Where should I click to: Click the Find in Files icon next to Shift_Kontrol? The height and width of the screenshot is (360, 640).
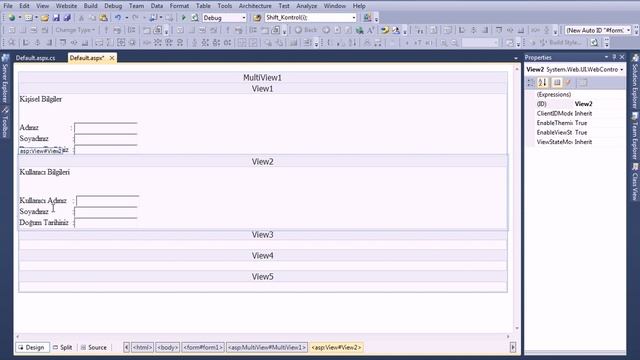257,18
